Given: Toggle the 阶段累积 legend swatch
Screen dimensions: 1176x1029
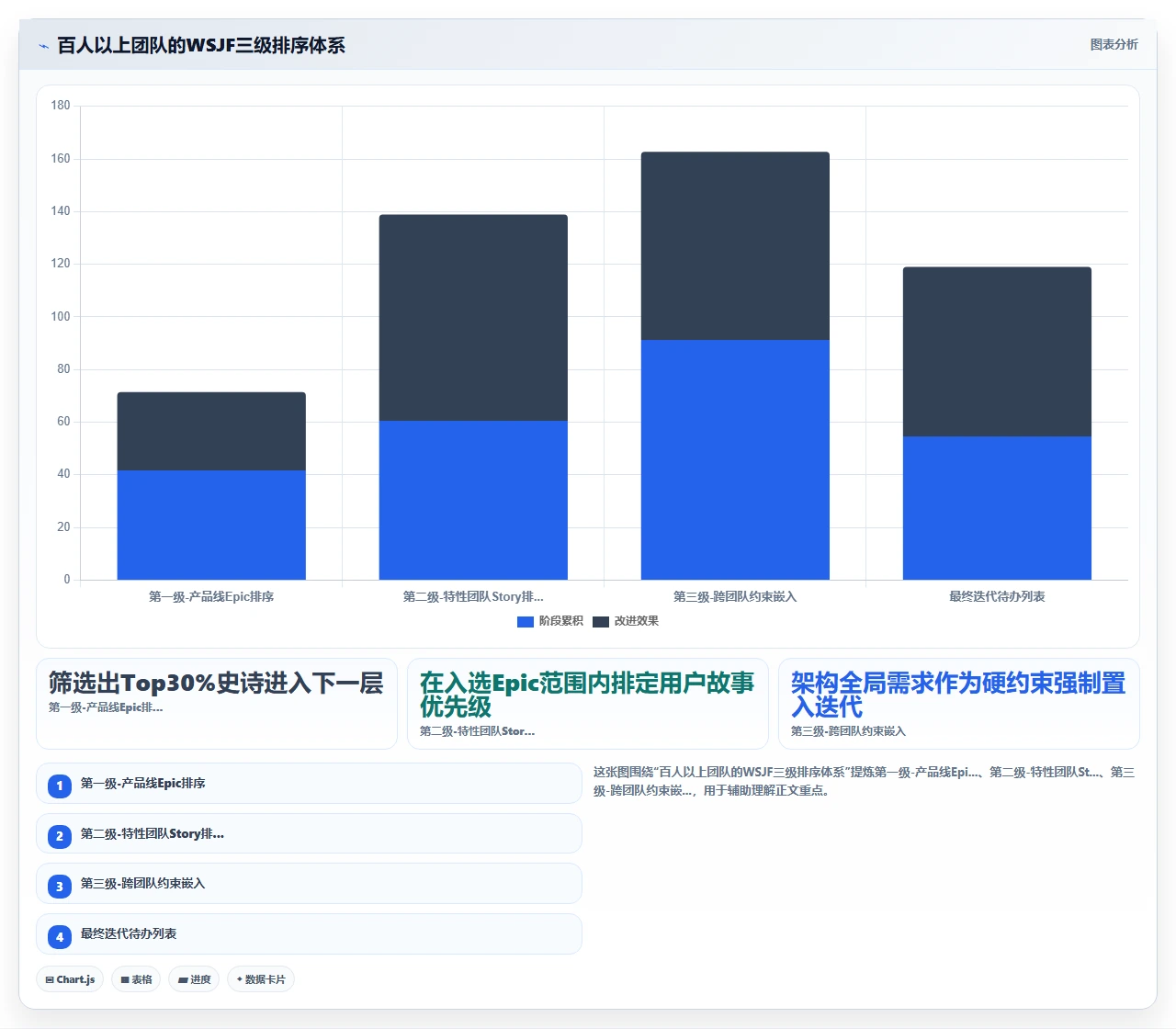Looking at the screenshot, I should coord(526,622).
